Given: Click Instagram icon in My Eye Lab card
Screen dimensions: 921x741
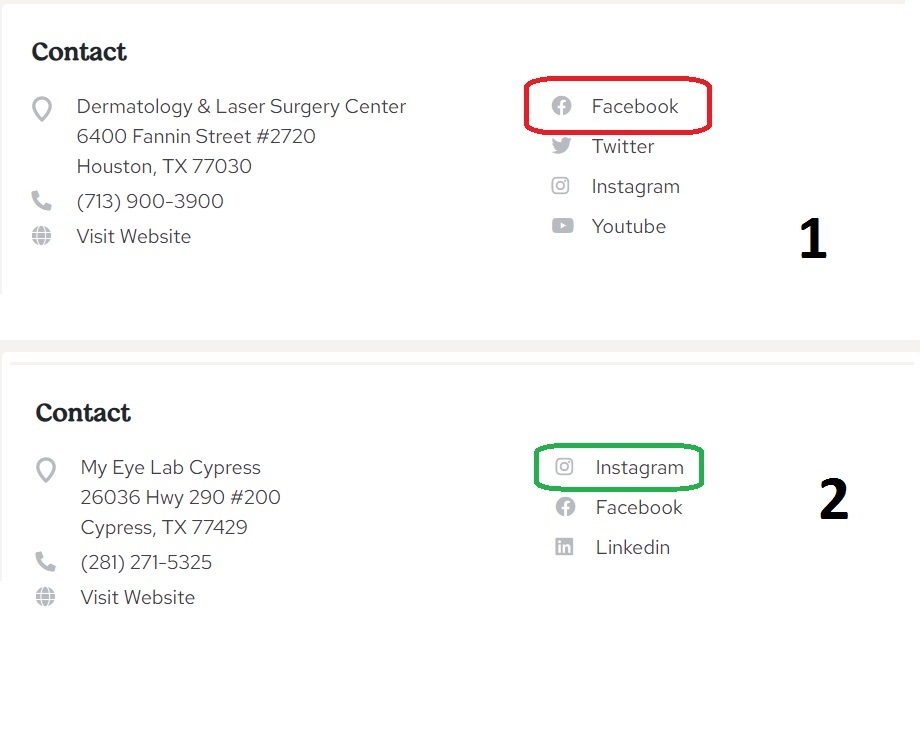Looking at the screenshot, I should coord(565,467).
